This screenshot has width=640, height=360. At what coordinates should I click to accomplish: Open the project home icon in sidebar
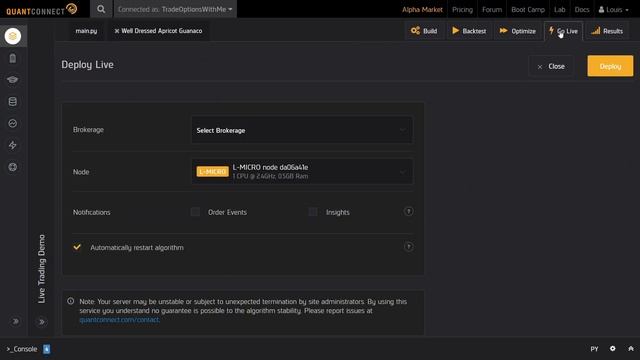click(x=13, y=36)
